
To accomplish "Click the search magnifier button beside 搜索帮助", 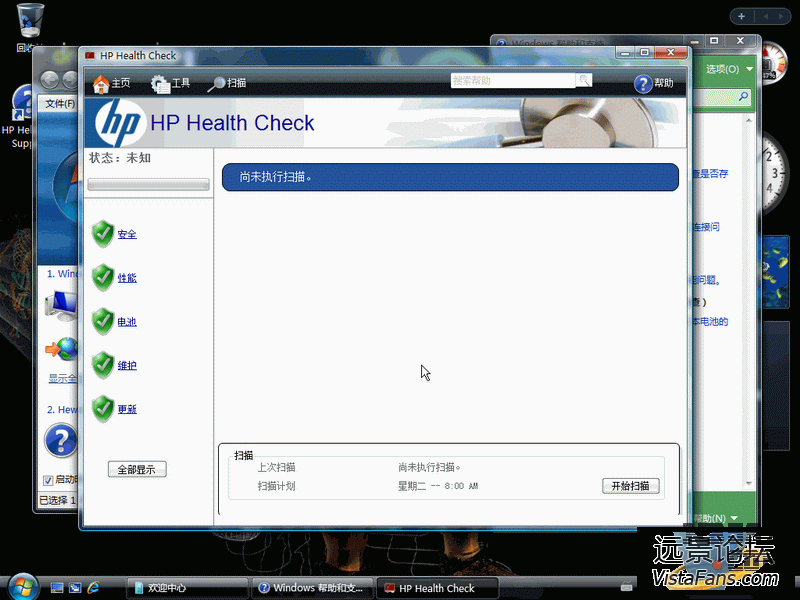I will [x=584, y=80].
